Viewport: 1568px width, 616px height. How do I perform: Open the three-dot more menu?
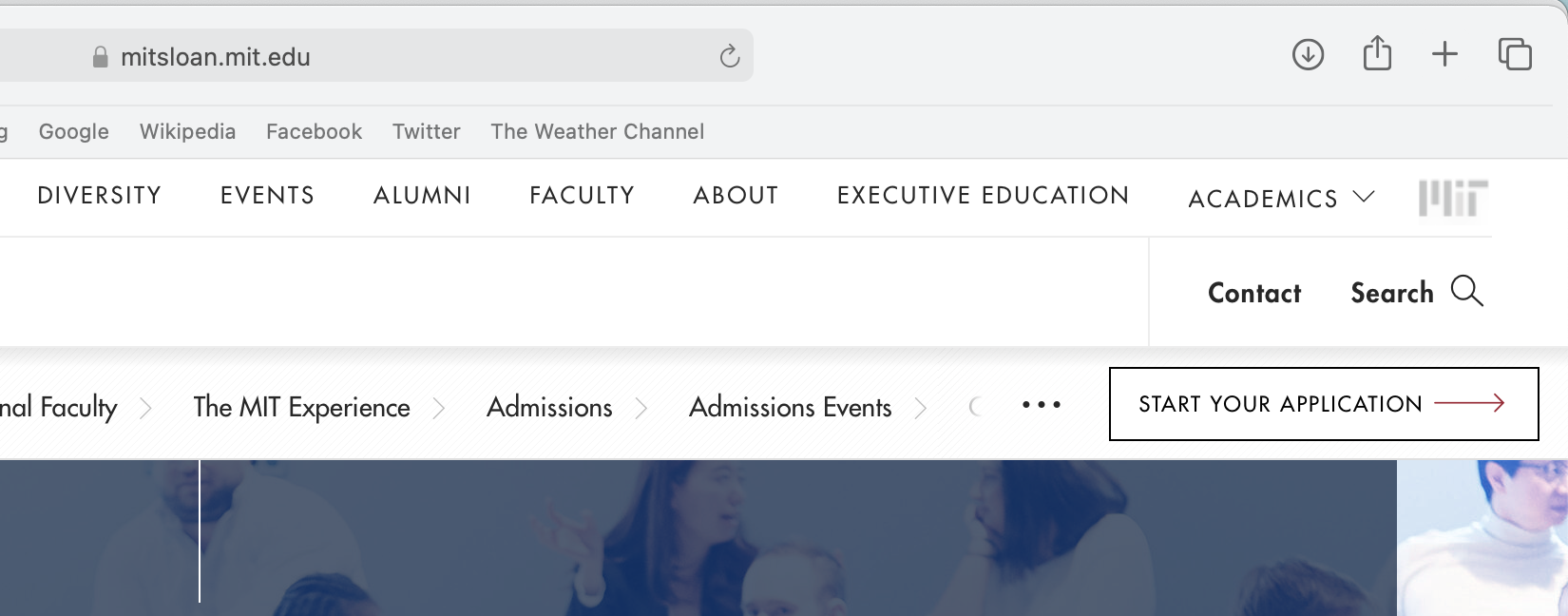[x=1041, y=405]
